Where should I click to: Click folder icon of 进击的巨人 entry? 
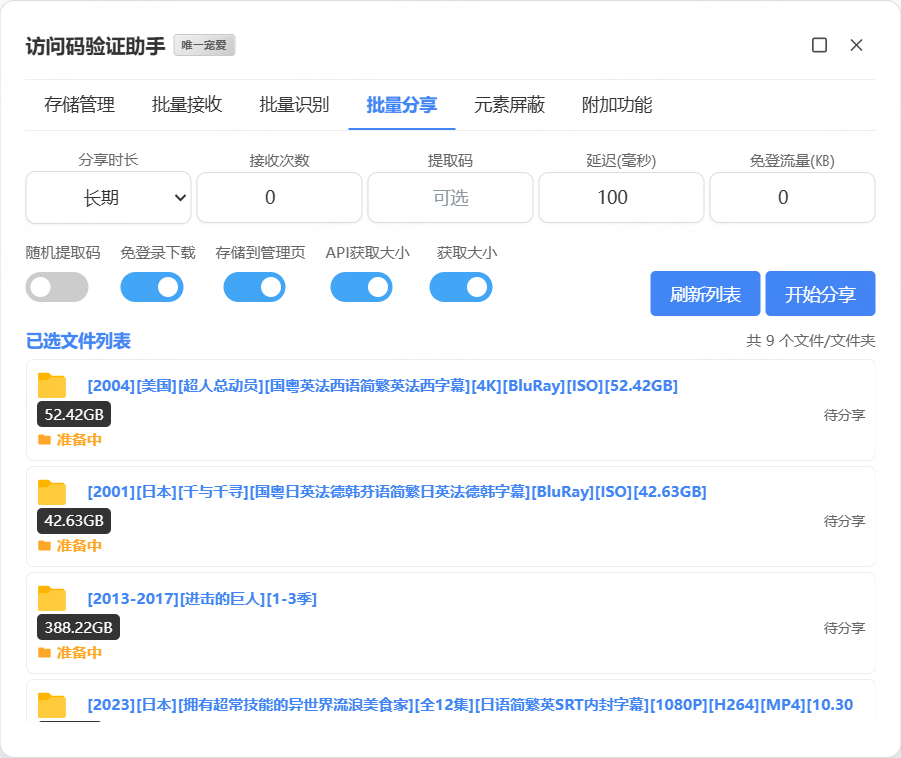click(52, 599)
